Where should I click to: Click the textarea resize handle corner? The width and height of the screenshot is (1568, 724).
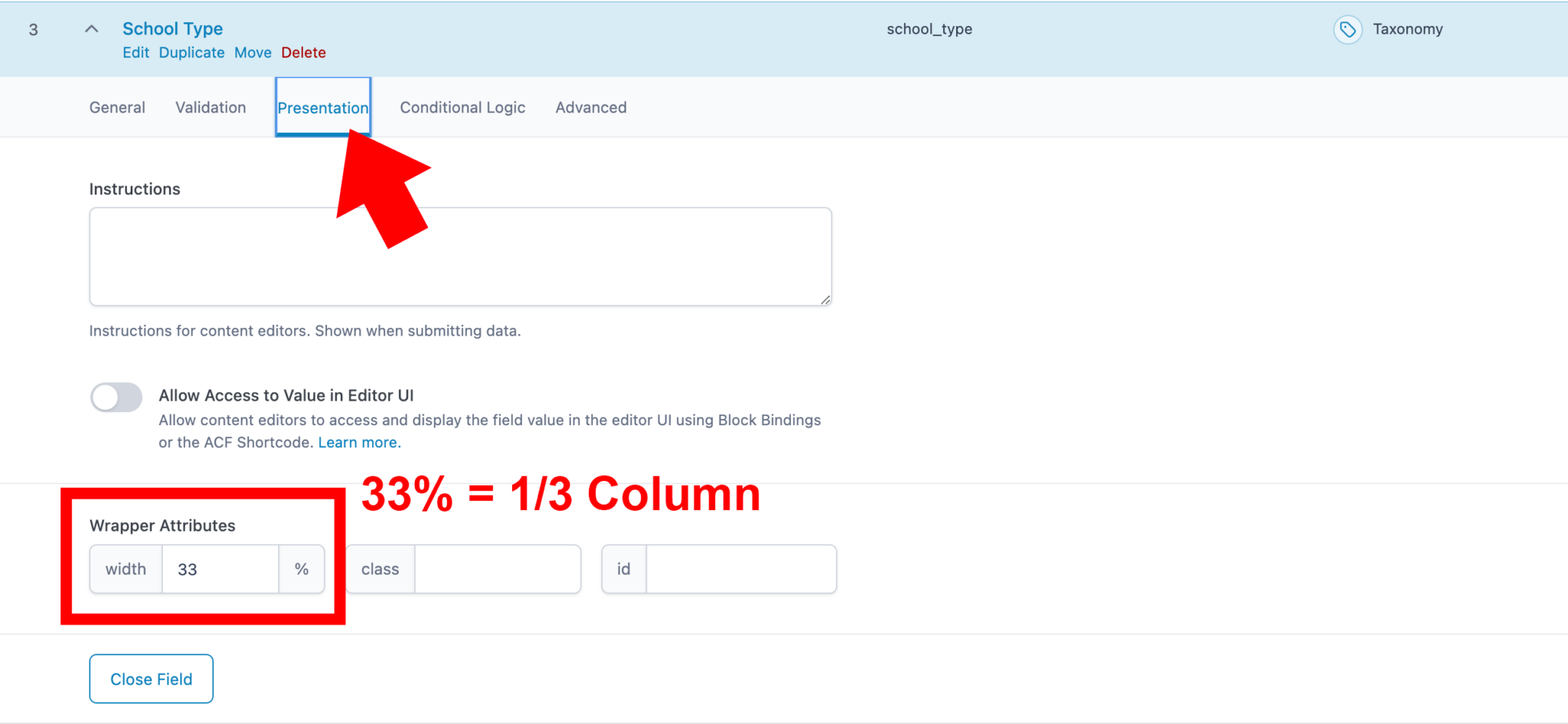pos(825,300)
